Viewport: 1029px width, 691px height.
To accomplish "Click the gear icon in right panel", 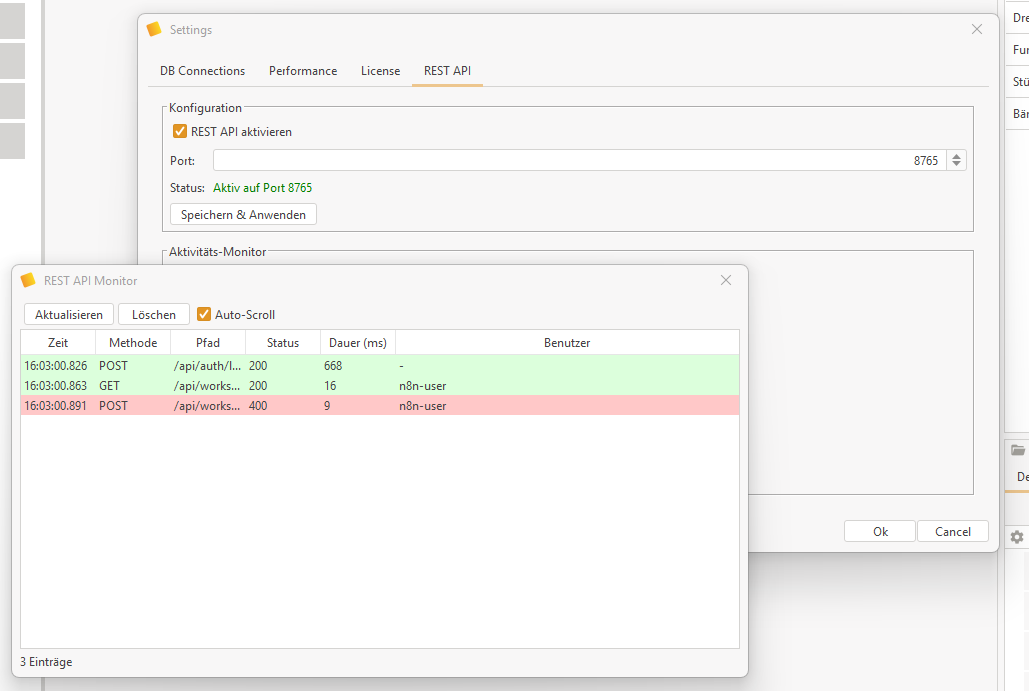I will [1017, 537].
